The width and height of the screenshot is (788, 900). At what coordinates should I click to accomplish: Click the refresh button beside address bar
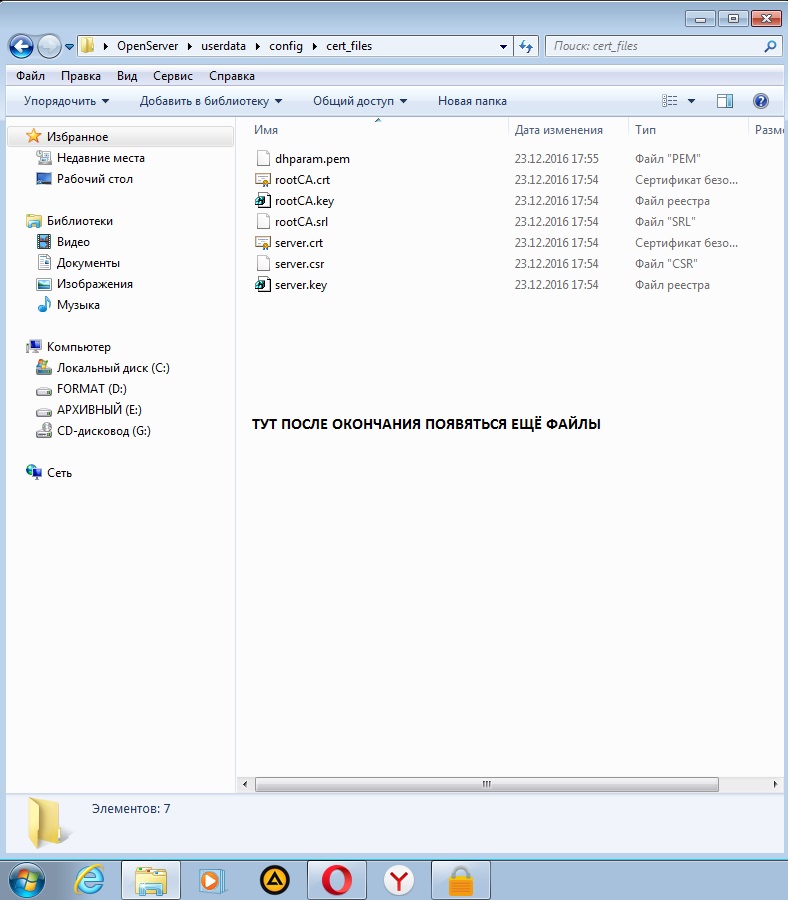click(x=528, y=46)
